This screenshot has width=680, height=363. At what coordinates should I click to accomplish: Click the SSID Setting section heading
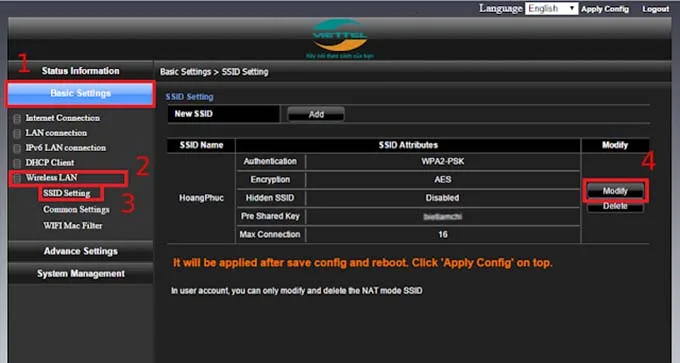click(190, 97)
